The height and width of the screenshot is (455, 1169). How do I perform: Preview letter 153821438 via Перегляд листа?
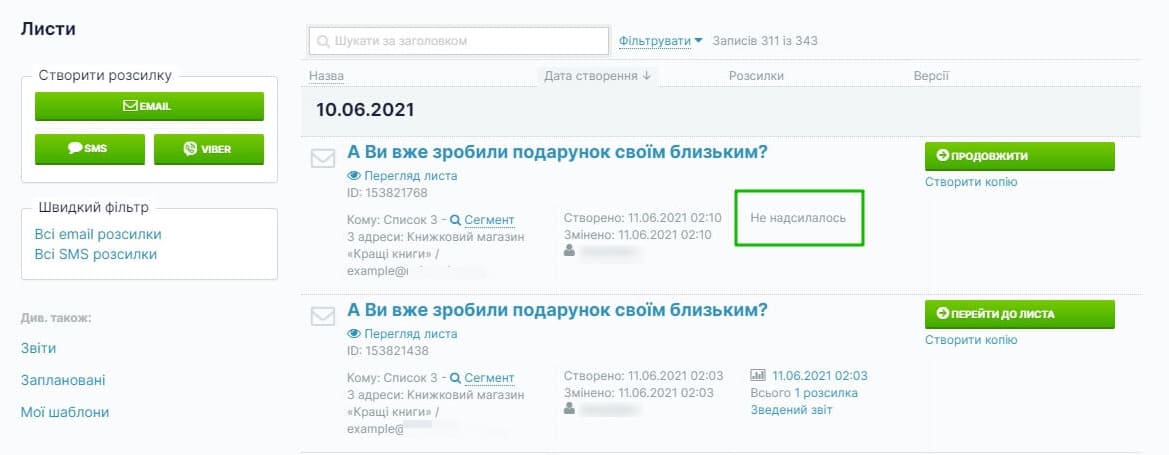pos(403,334)
